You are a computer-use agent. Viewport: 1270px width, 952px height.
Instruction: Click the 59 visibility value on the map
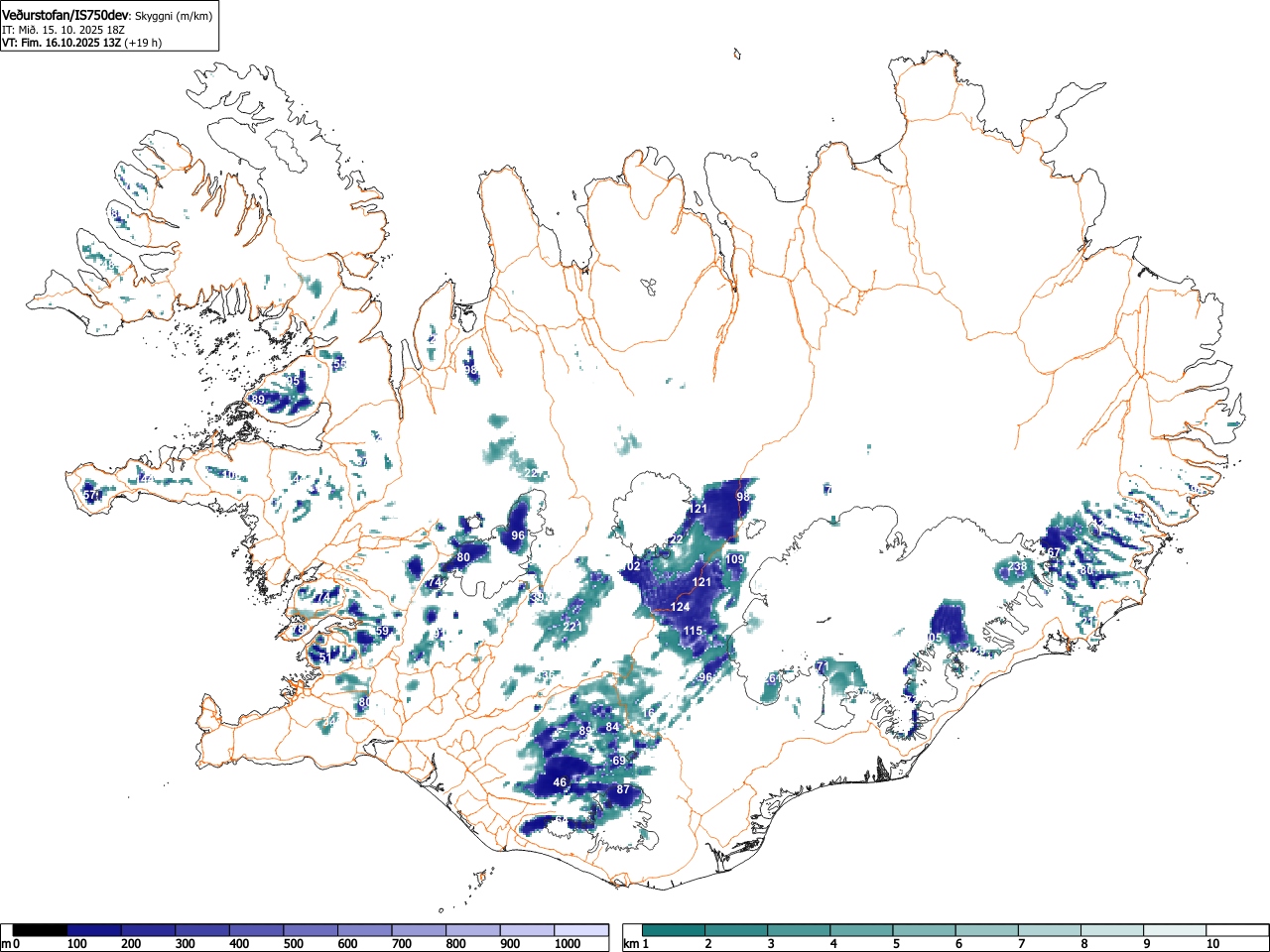(x=383, y=632)
